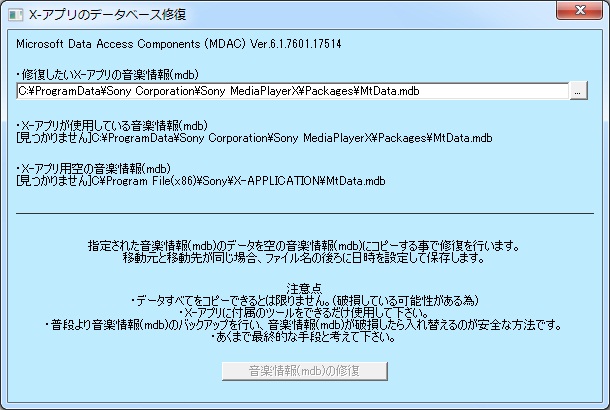Click the X-アプリに付属のツール advice line
The height and width of the screenshot is (410, 610).
[304, 311]
